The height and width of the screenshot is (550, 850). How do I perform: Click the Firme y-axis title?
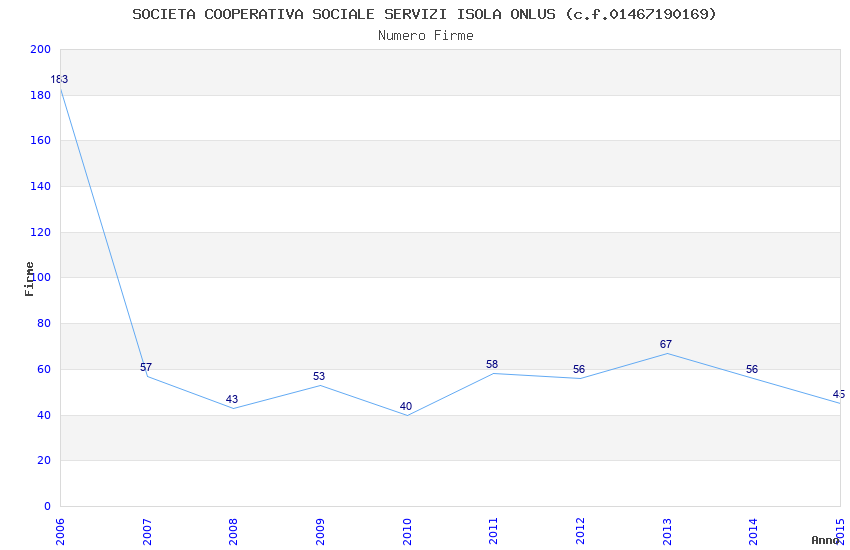pos(29,279)
